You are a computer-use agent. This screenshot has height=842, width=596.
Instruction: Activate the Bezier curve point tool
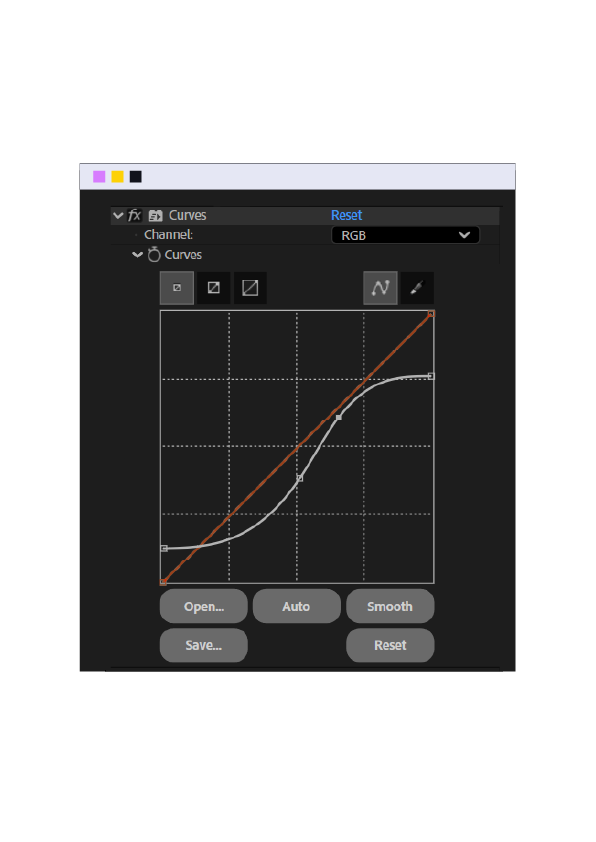pos(380,288)
